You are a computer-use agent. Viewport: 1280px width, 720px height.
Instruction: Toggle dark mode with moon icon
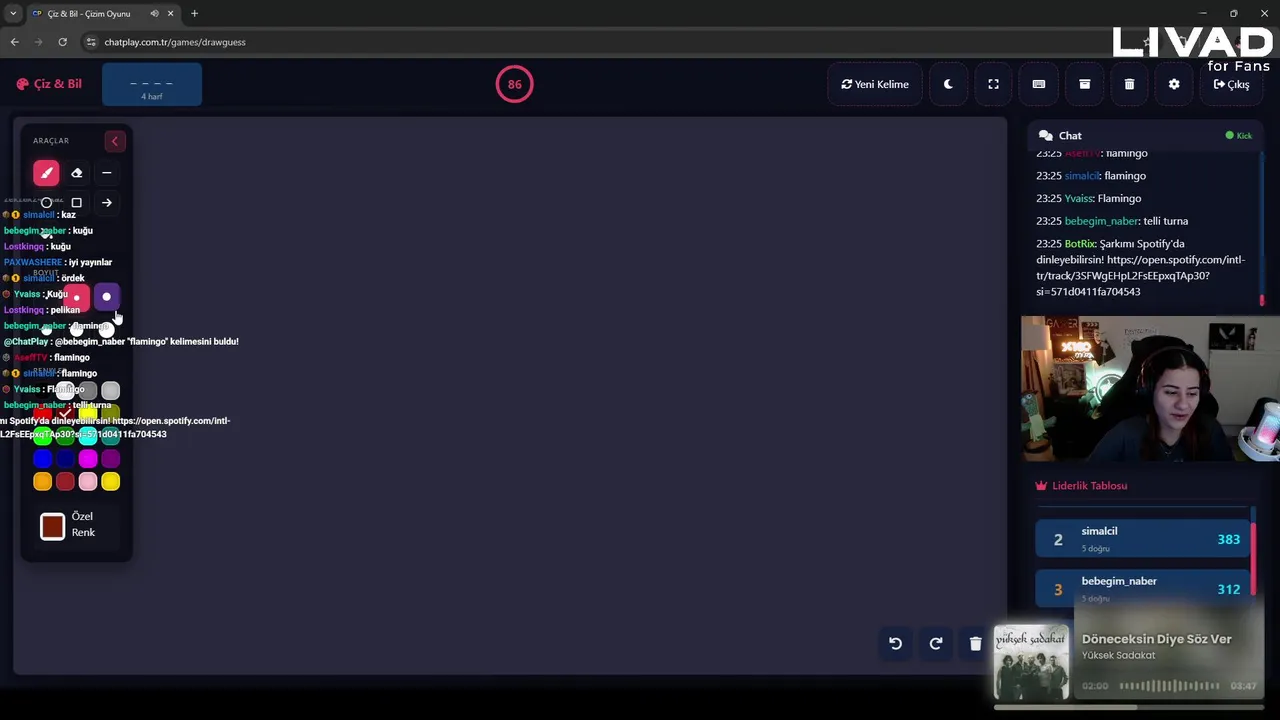click(948, 84)
